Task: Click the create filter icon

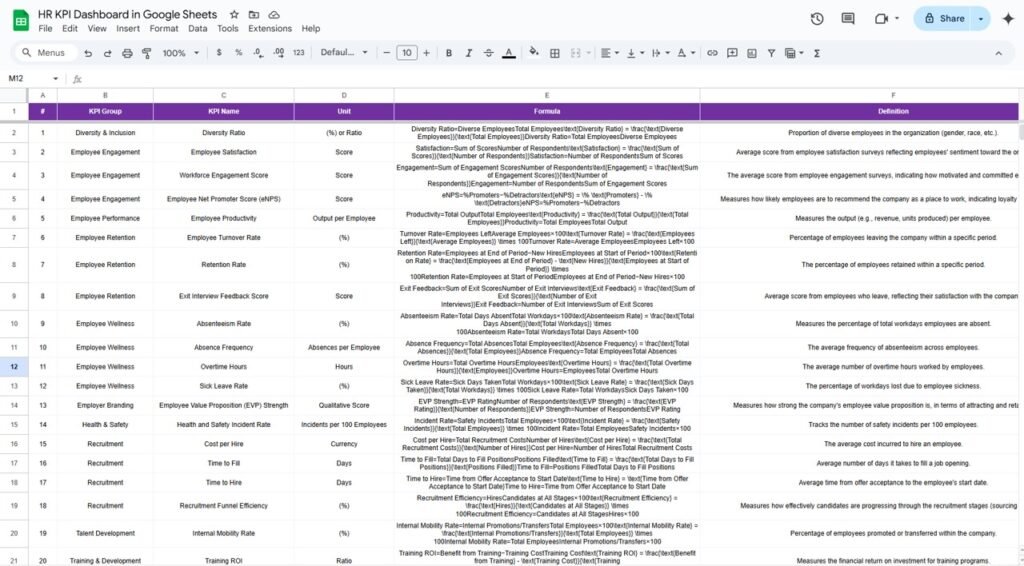Action: [771, 53]
